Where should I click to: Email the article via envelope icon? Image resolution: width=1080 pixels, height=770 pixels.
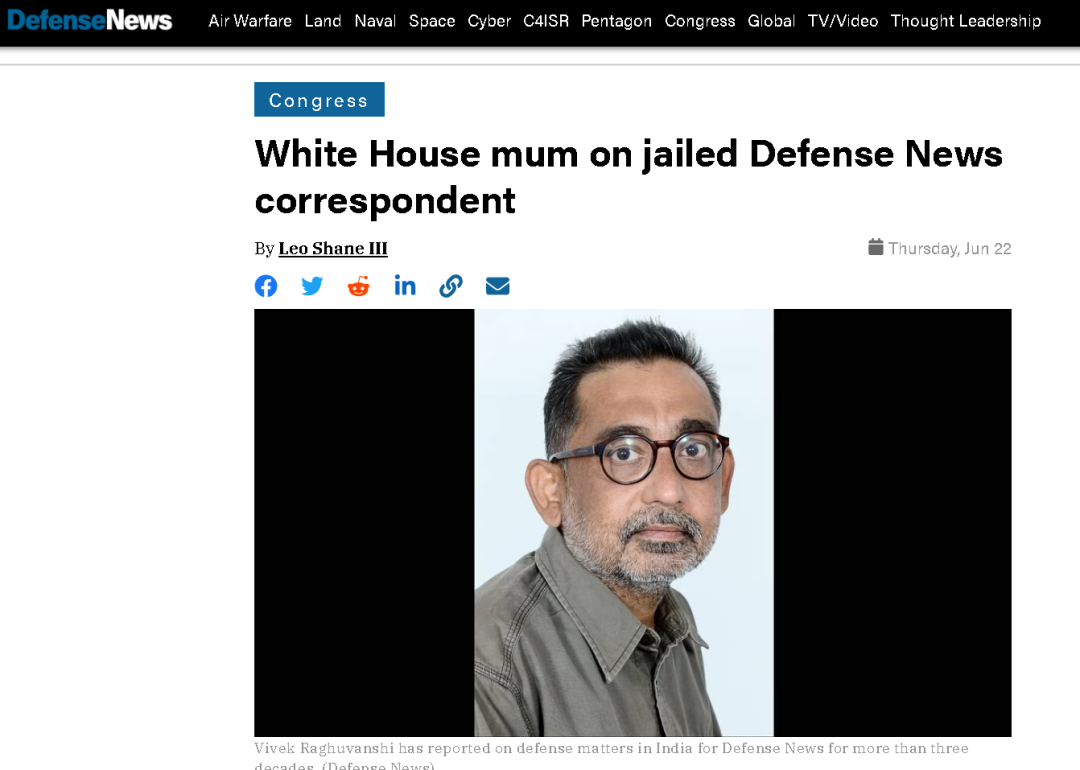(497, 286)
